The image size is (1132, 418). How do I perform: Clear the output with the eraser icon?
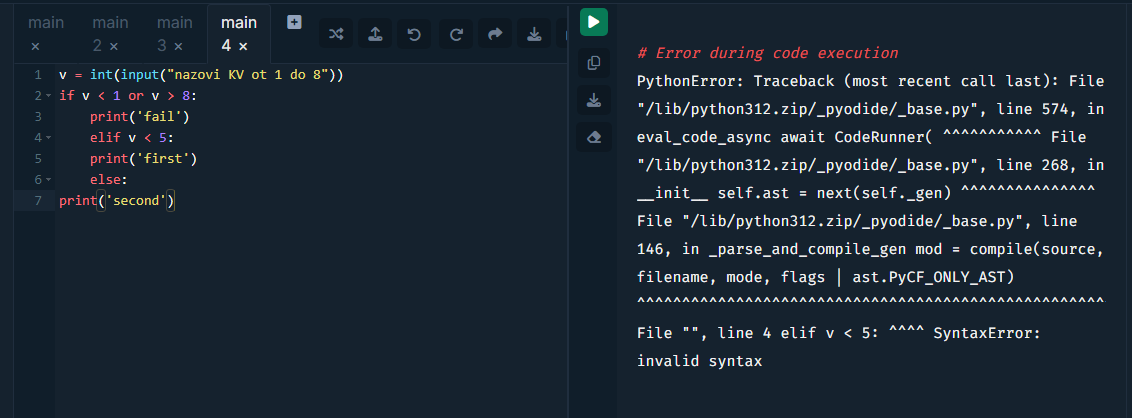coord(594,137)
